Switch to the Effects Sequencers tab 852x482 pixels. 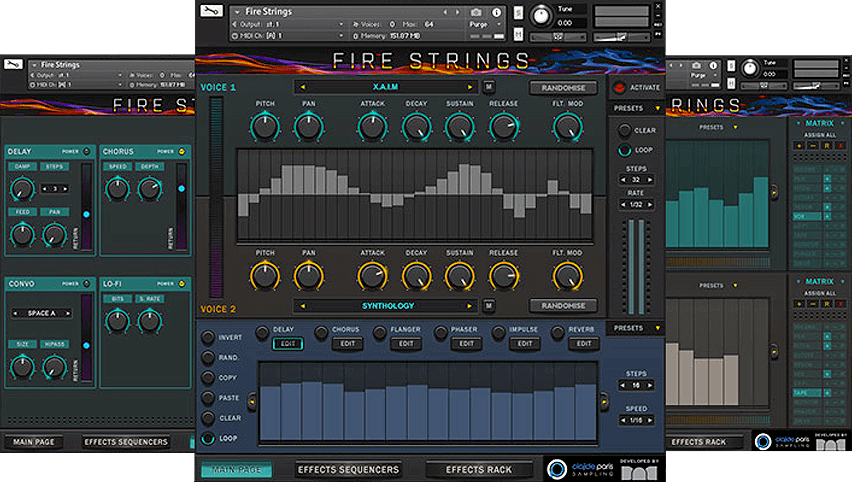click(x=347, y=469)
